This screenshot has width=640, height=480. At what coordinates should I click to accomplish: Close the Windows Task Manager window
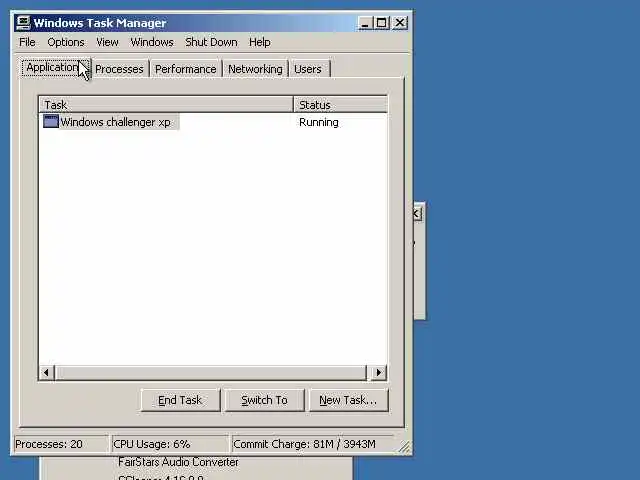[400, 22]
